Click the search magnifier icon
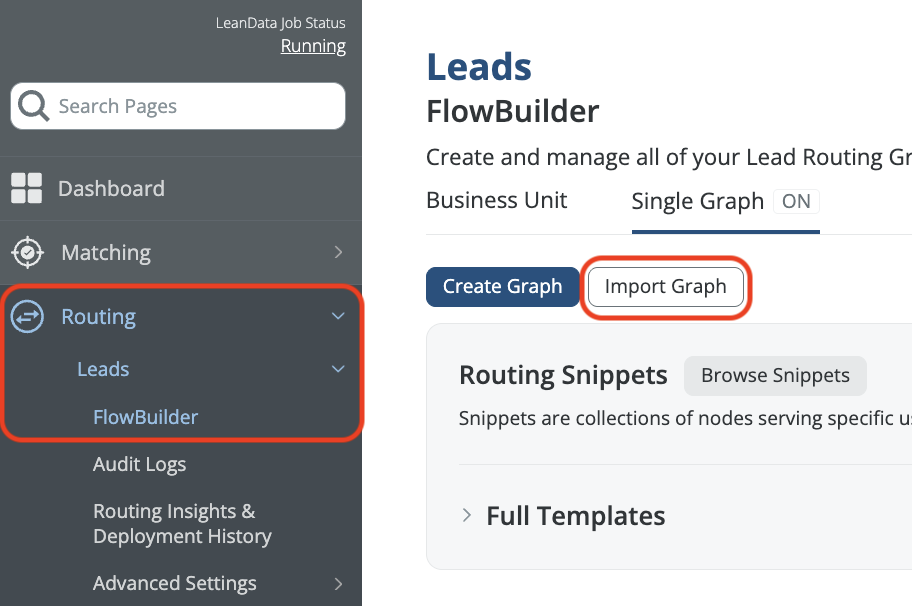The image size is (912, 606). click(x=33, y=106)
